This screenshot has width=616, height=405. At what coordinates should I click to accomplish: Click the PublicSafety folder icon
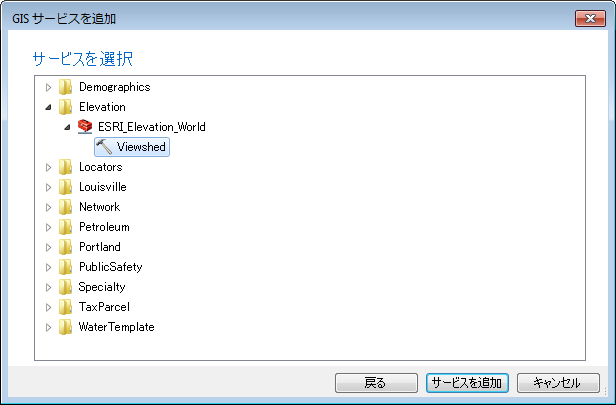point(66,267)
